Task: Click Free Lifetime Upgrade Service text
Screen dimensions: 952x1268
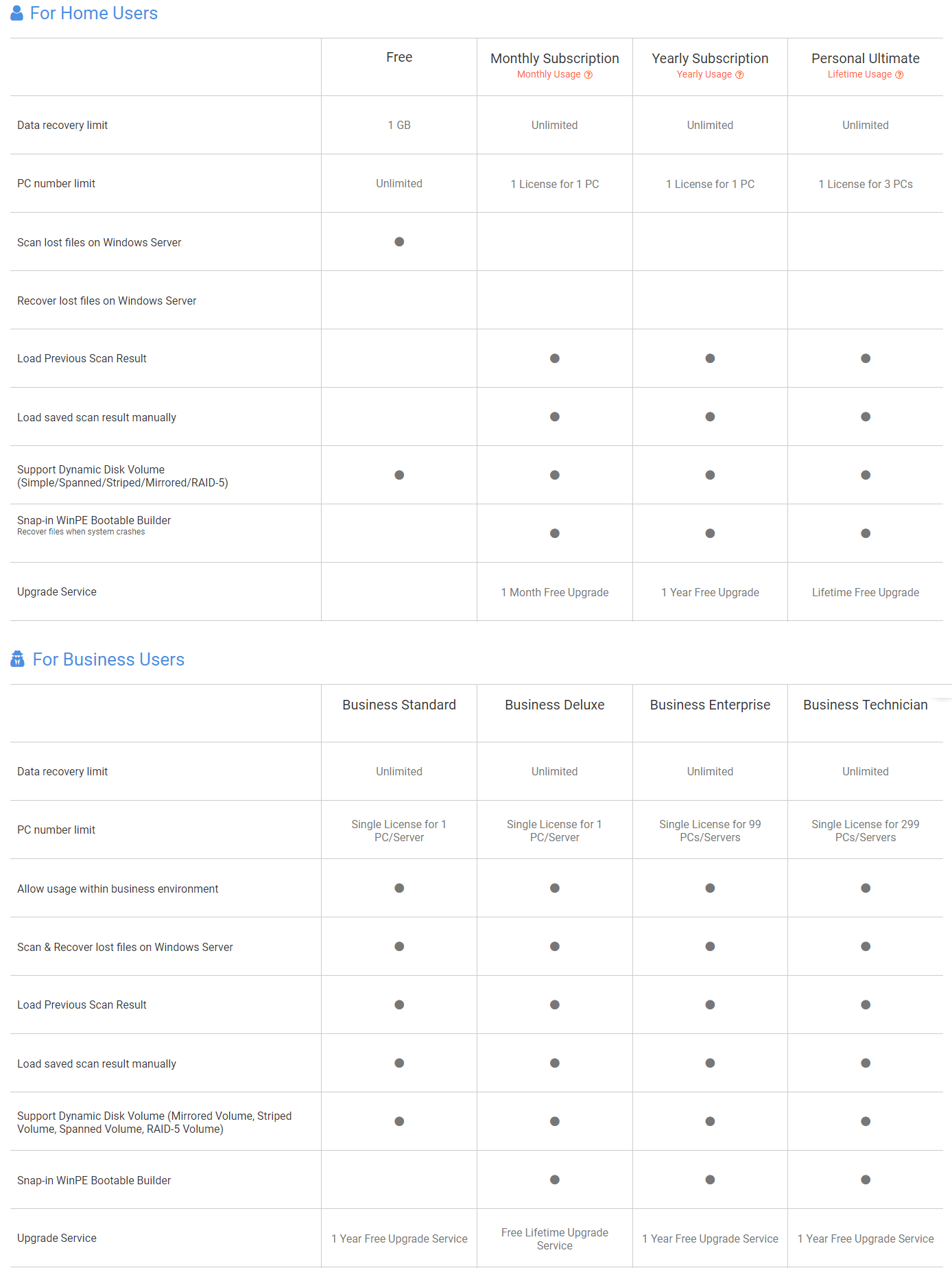Action: 555,1238
